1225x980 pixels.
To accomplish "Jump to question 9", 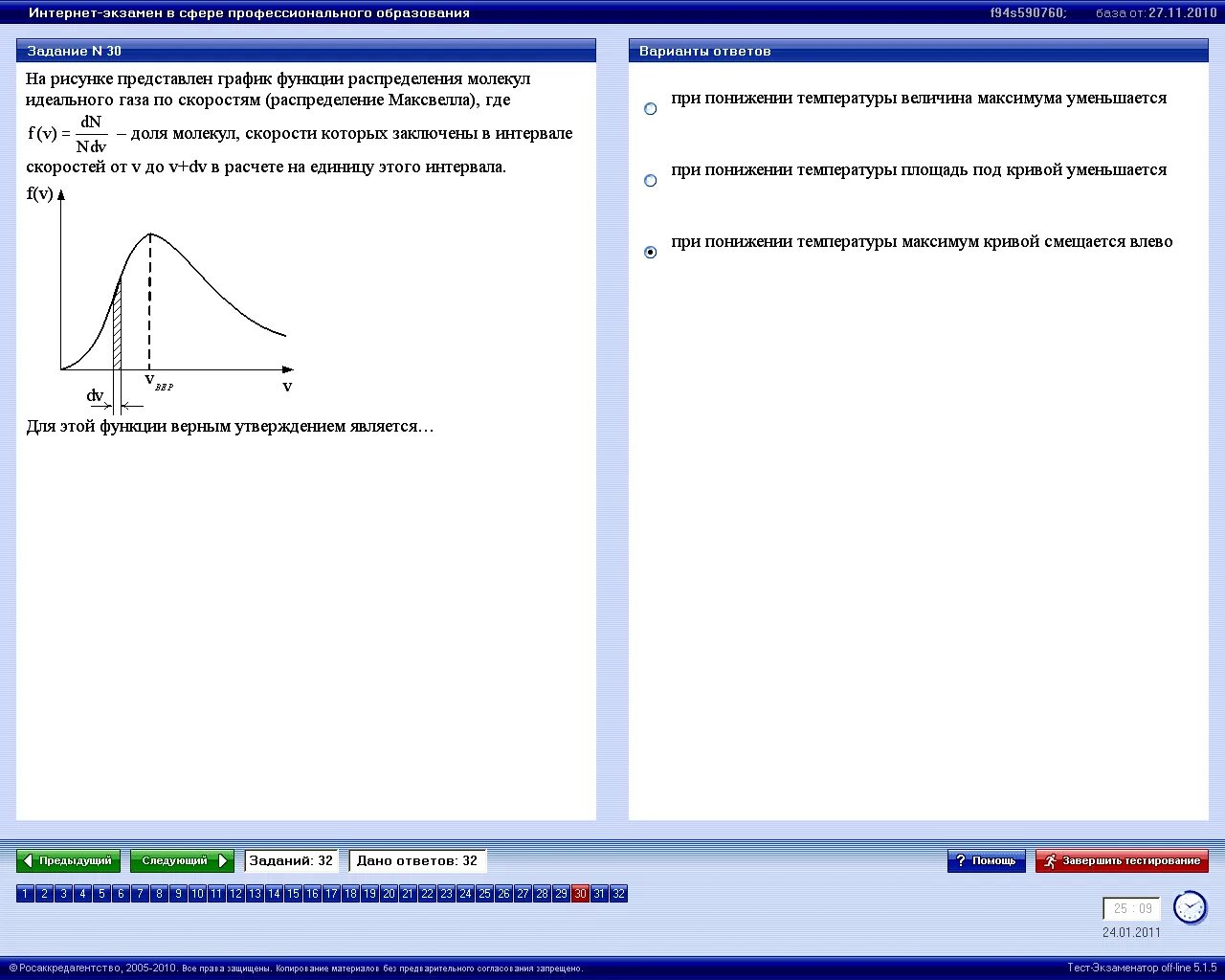I will (x=178, y=894).
